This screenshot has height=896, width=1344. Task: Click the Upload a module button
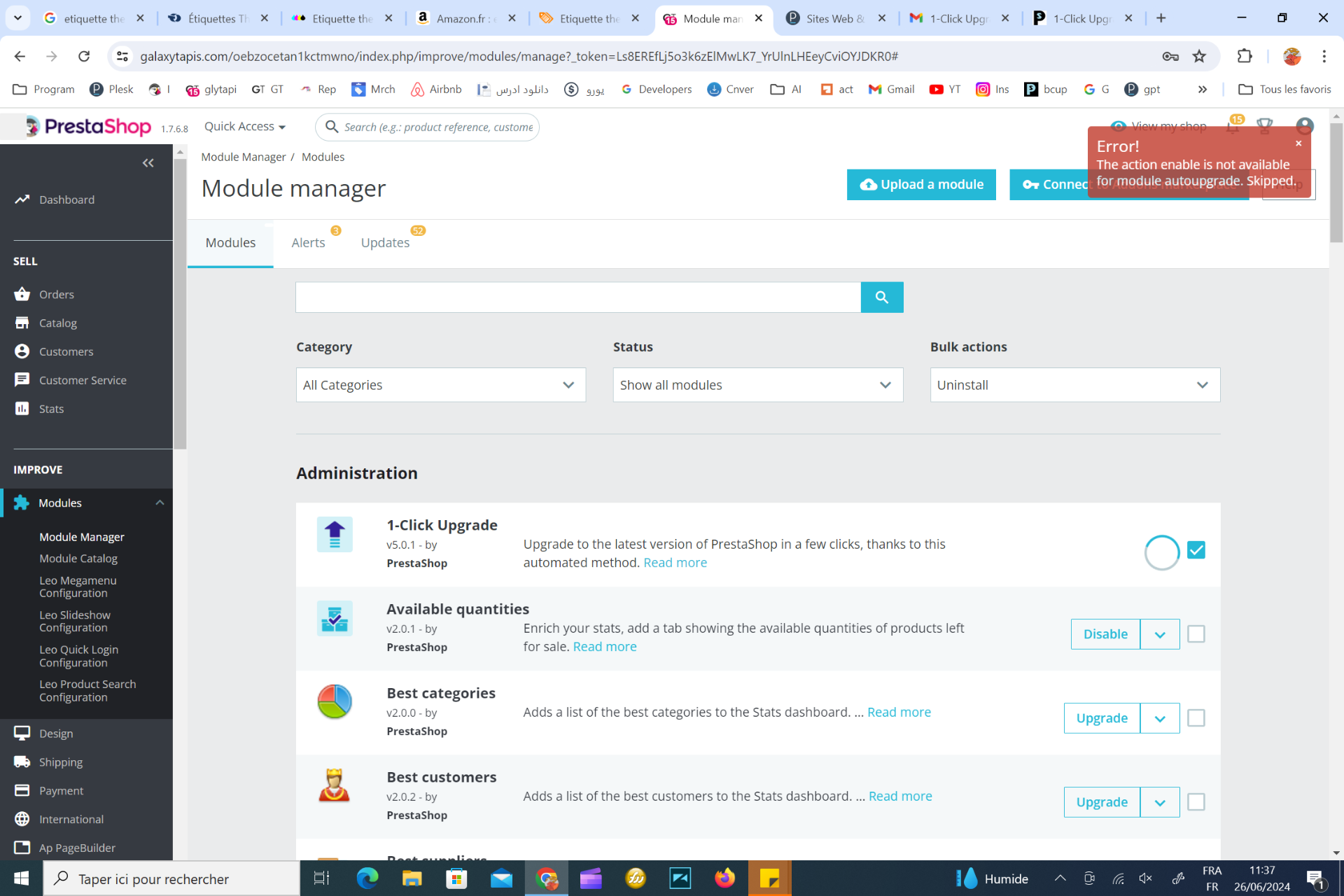[x=921, y=185]
